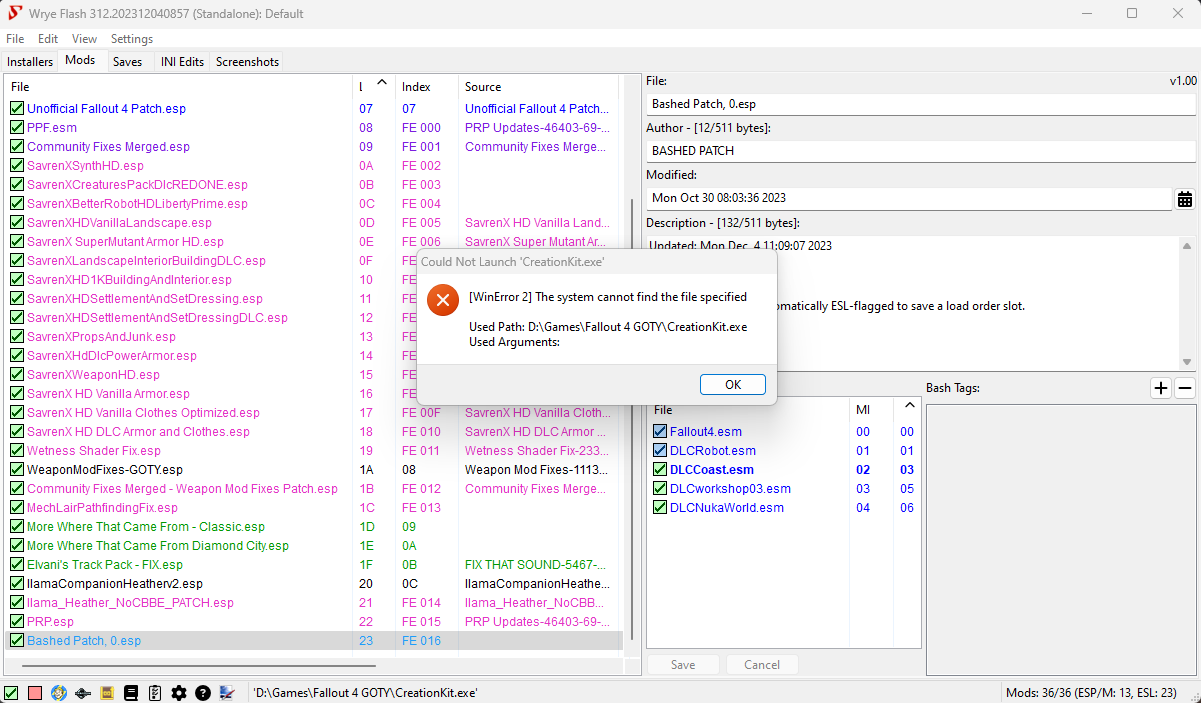Image resolution: width=1201 pixels, height=703 pixels.
Task: Click the masters list sort arrow column header
Action: coord(908,407)
